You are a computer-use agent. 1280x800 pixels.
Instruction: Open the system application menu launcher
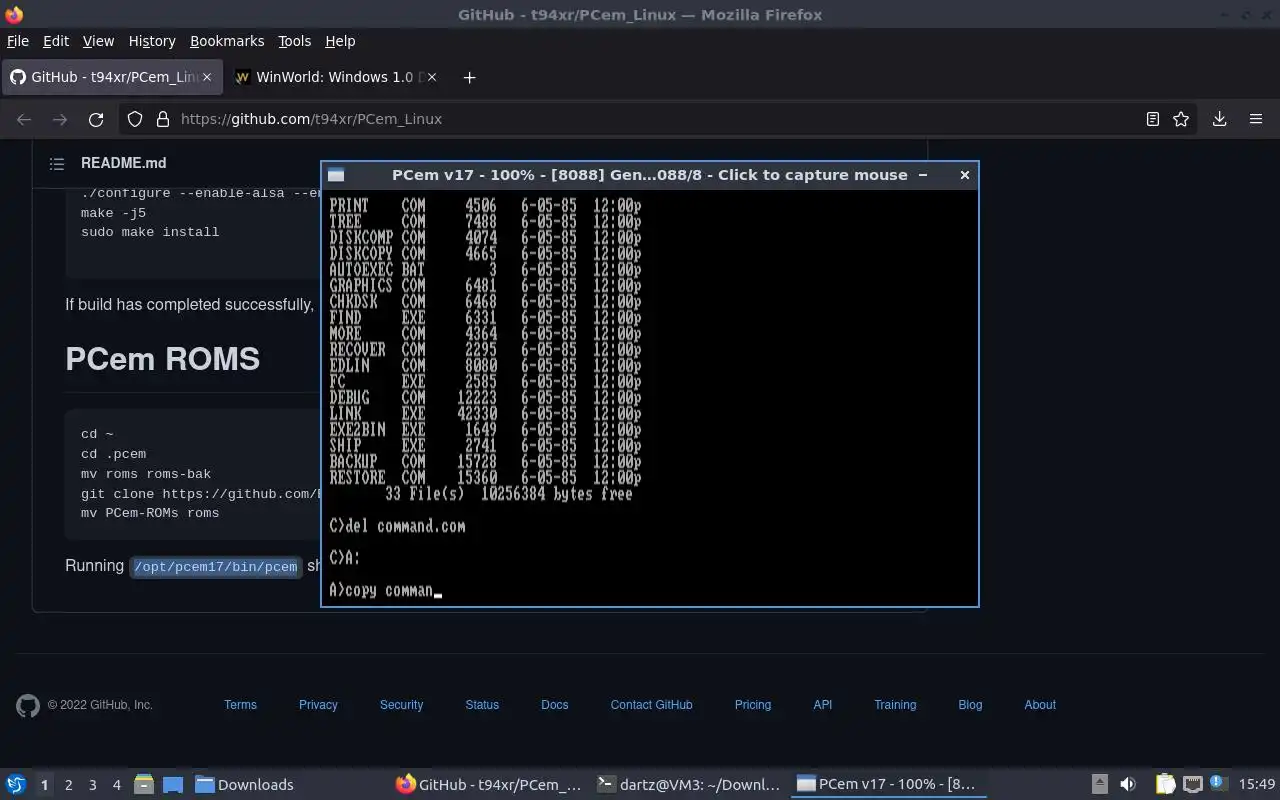[x=16, y=784]
